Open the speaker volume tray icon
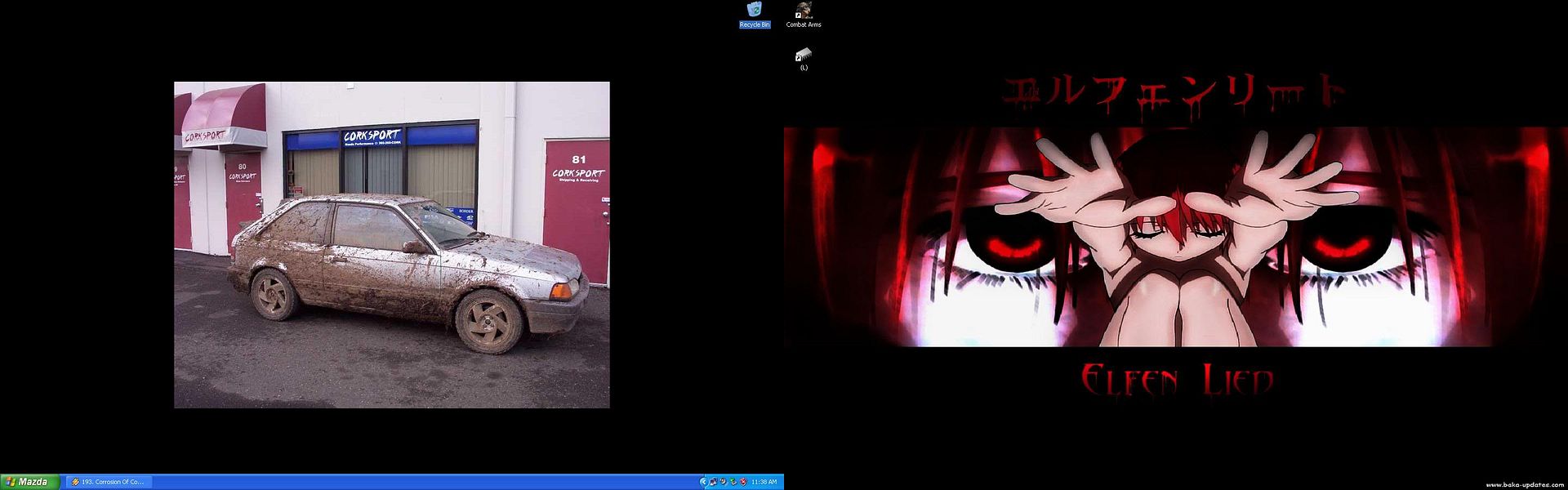Viewport: 1568px width, 490px height. (723, 482)
